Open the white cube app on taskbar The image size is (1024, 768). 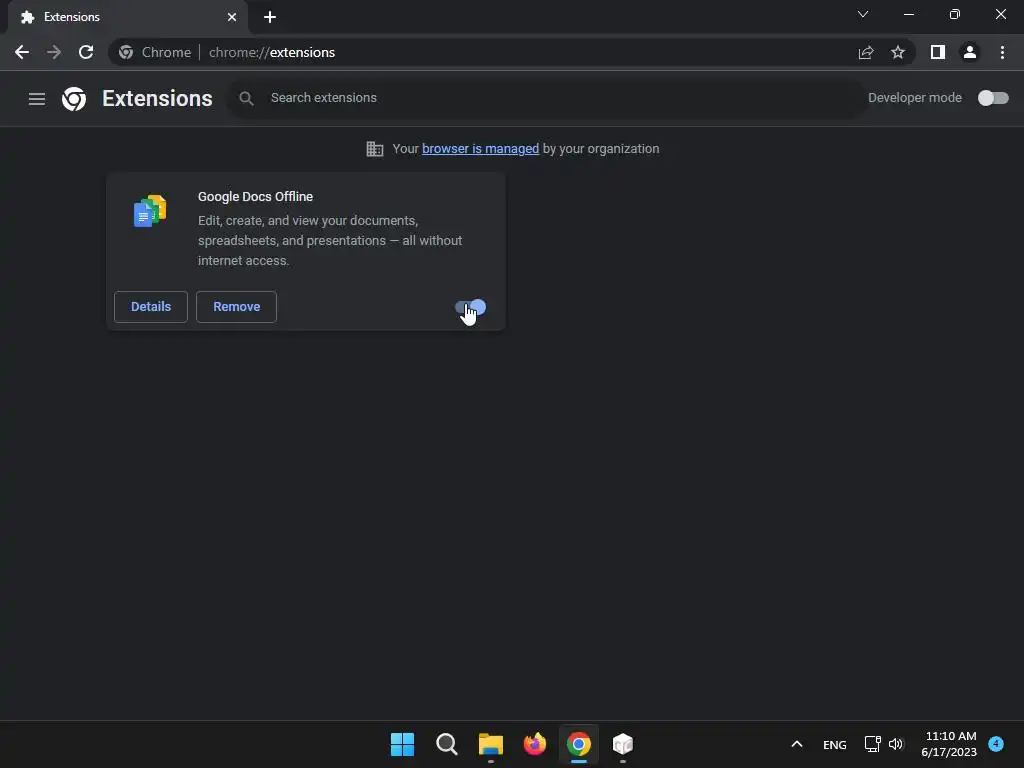pyautogui.click(x=623, y=744)
